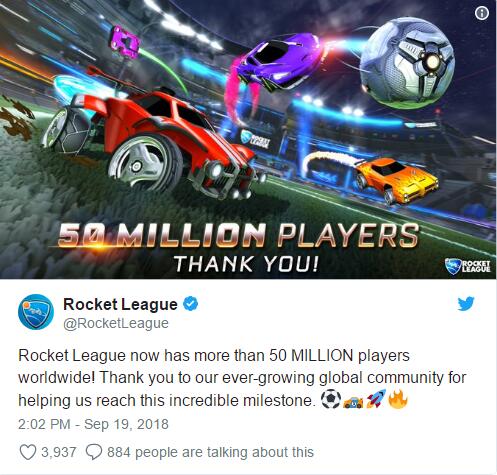Like the tweet with heart icon
Screen dimensions: 497x475
click(28, 452)
